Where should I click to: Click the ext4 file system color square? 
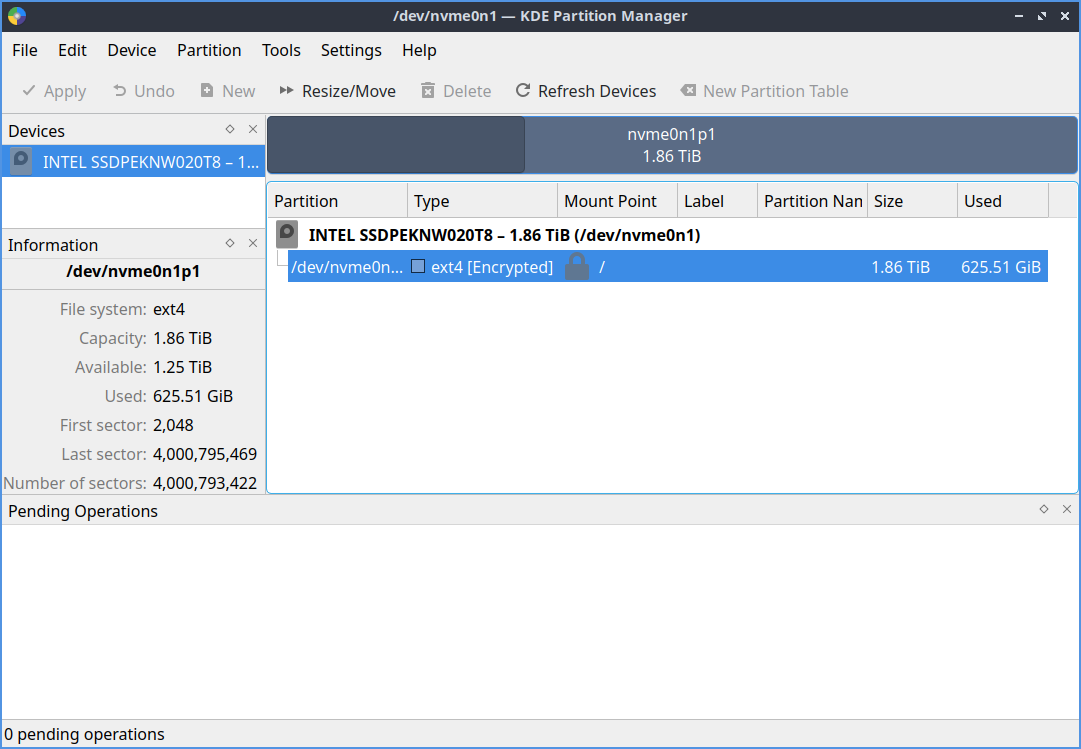click(419, 267)
